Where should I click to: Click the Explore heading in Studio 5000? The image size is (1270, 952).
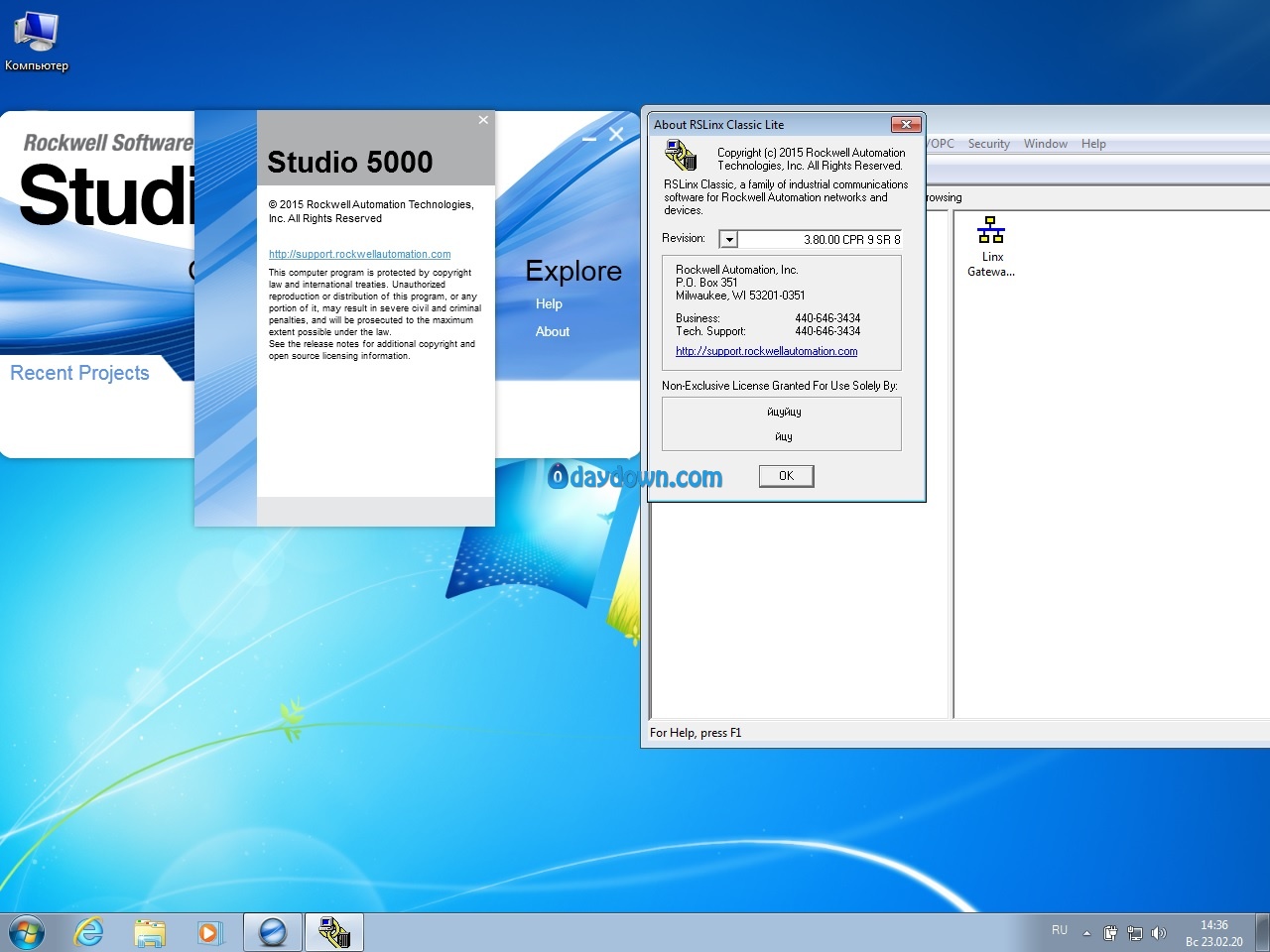pos(573,271)
